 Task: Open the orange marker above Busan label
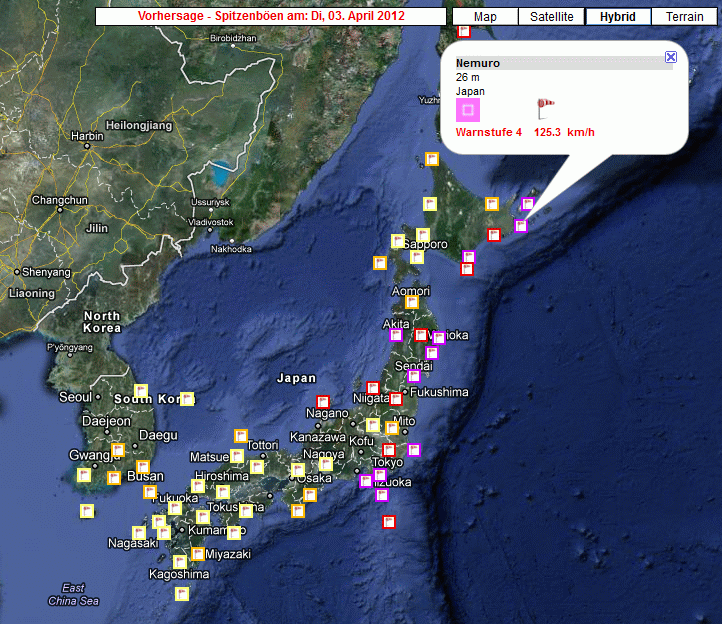point(143,467)
